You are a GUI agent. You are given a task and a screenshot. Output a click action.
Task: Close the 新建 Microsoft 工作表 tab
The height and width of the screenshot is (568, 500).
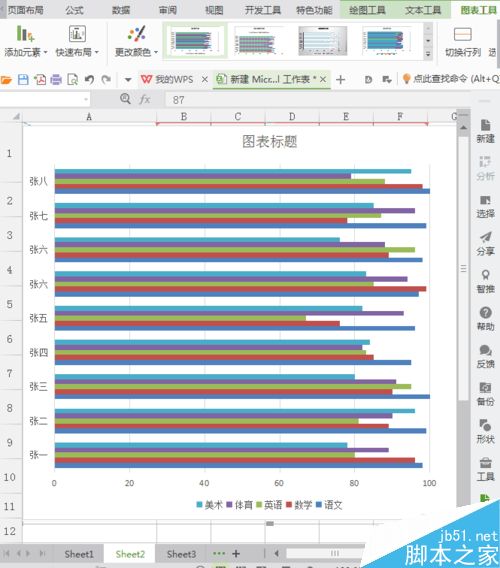(323, 79)
